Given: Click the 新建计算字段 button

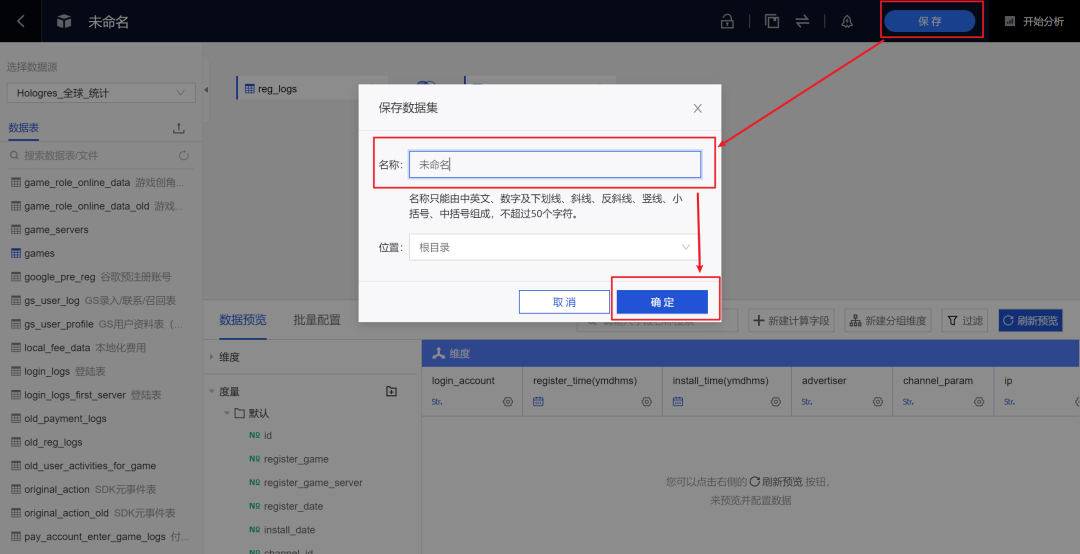Looking at the screenshot, I should tap(791, 320).
